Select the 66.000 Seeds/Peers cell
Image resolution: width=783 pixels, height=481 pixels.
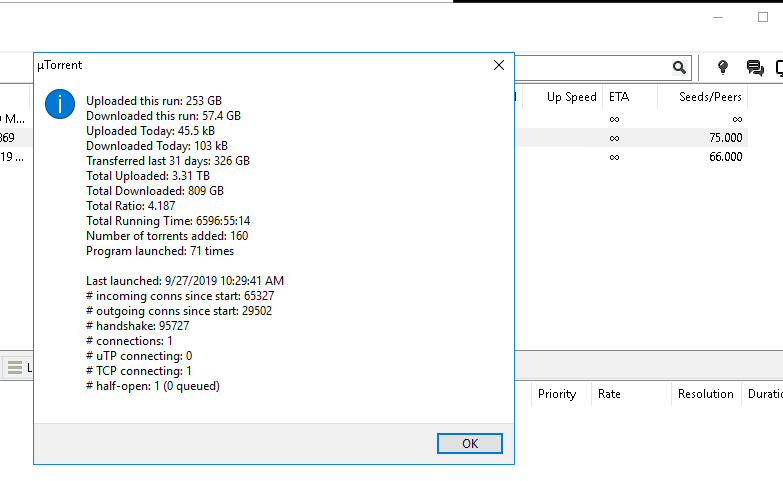tap(726, 157)
